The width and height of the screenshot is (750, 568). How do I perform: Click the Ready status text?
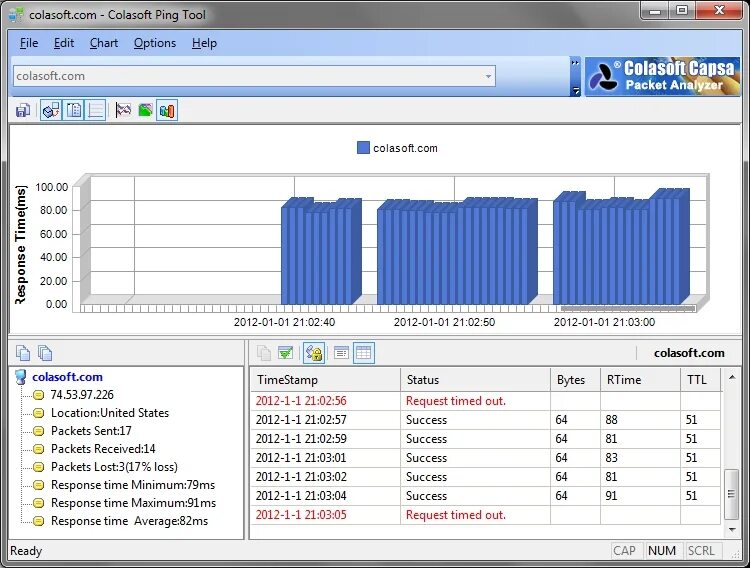click(x=26, y=551)
